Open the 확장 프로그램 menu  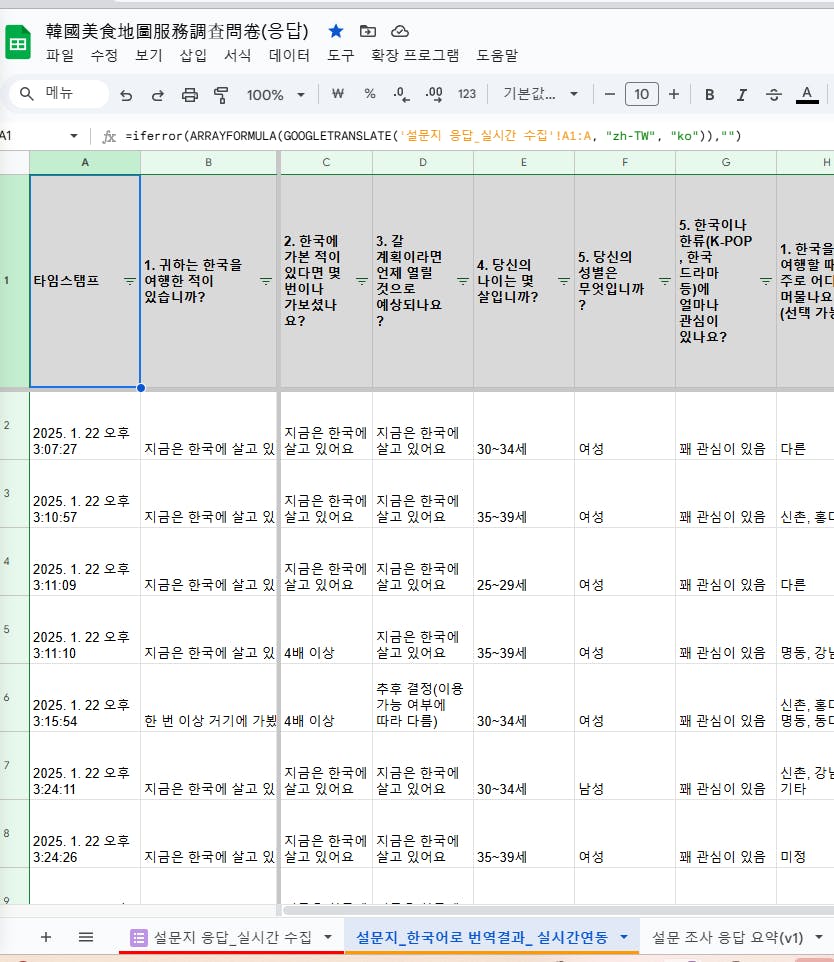(415, 55)
